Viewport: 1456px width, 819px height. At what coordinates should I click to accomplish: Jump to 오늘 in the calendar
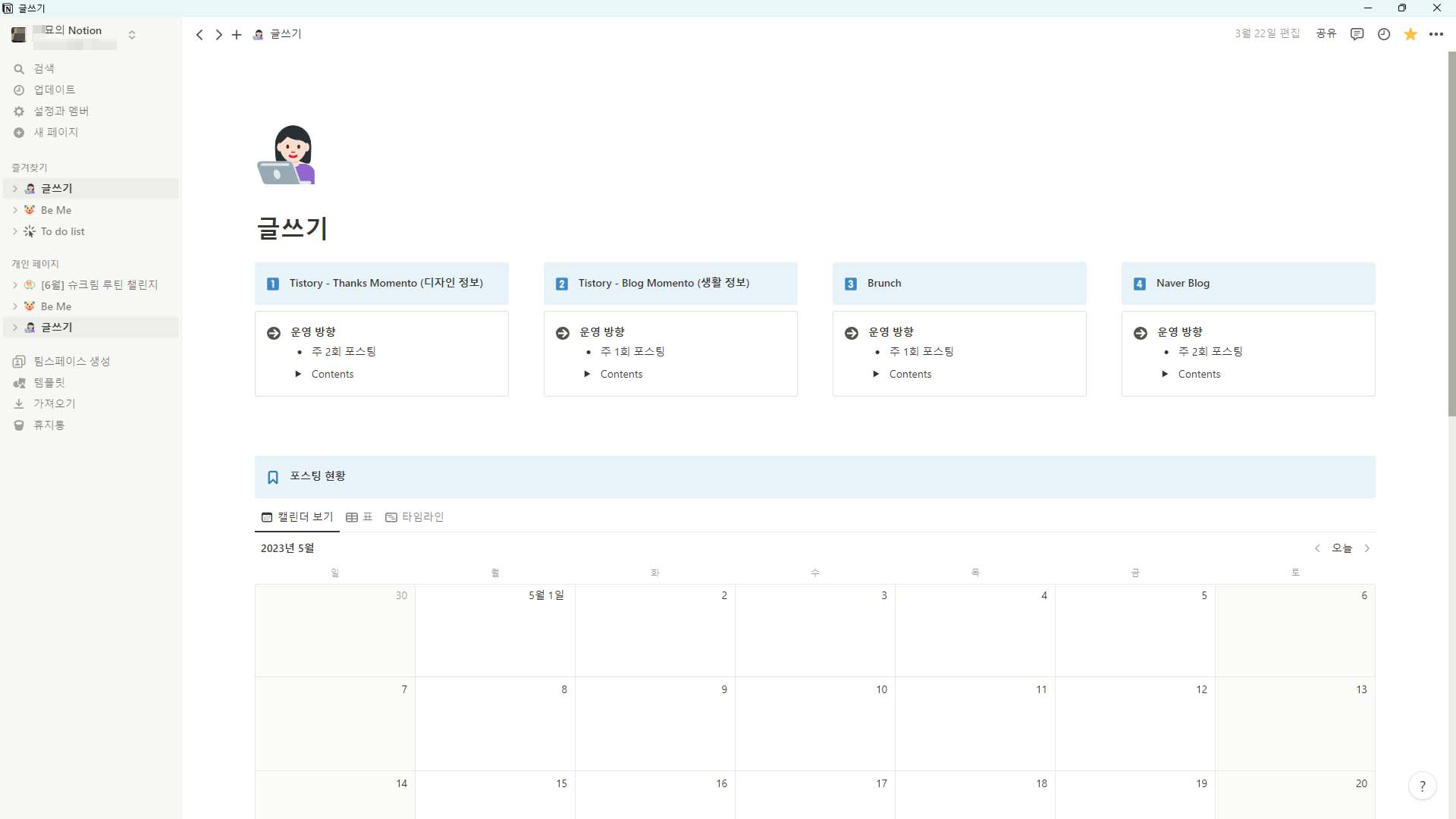click(x=1341, y=548)
